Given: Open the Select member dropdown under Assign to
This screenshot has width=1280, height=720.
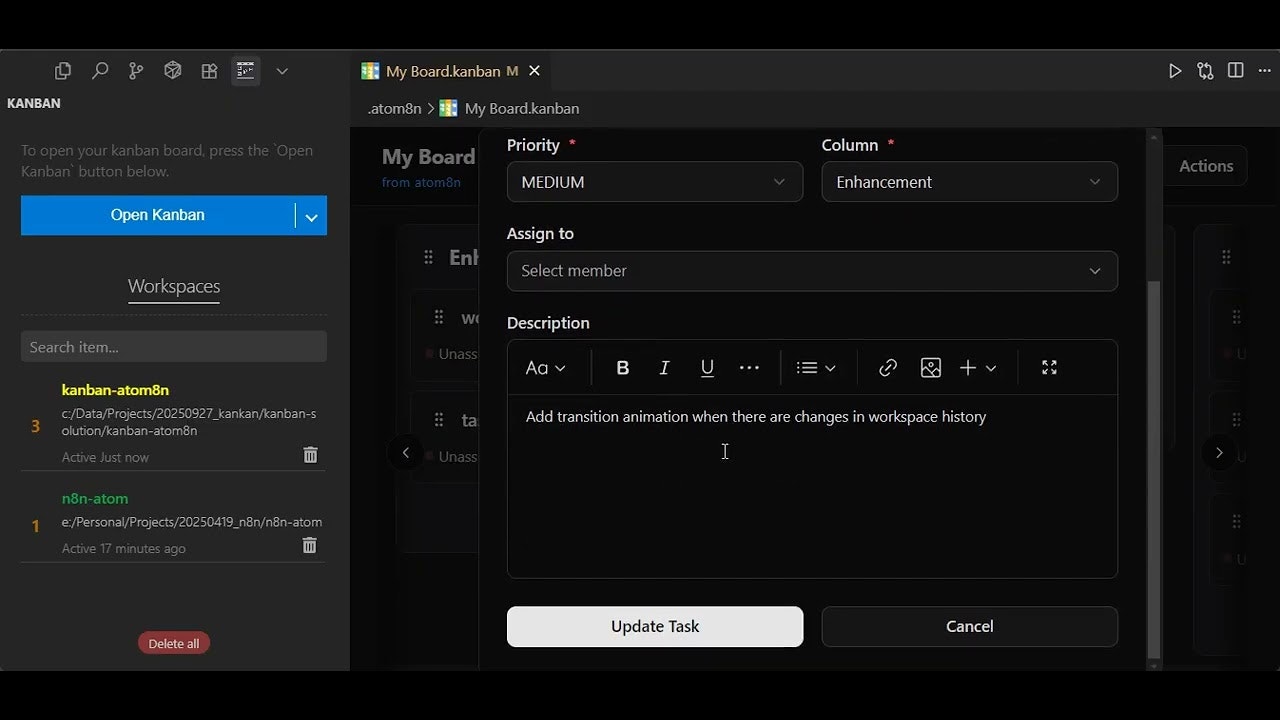Looking at the screenshot, I should [x=812, y=270].
